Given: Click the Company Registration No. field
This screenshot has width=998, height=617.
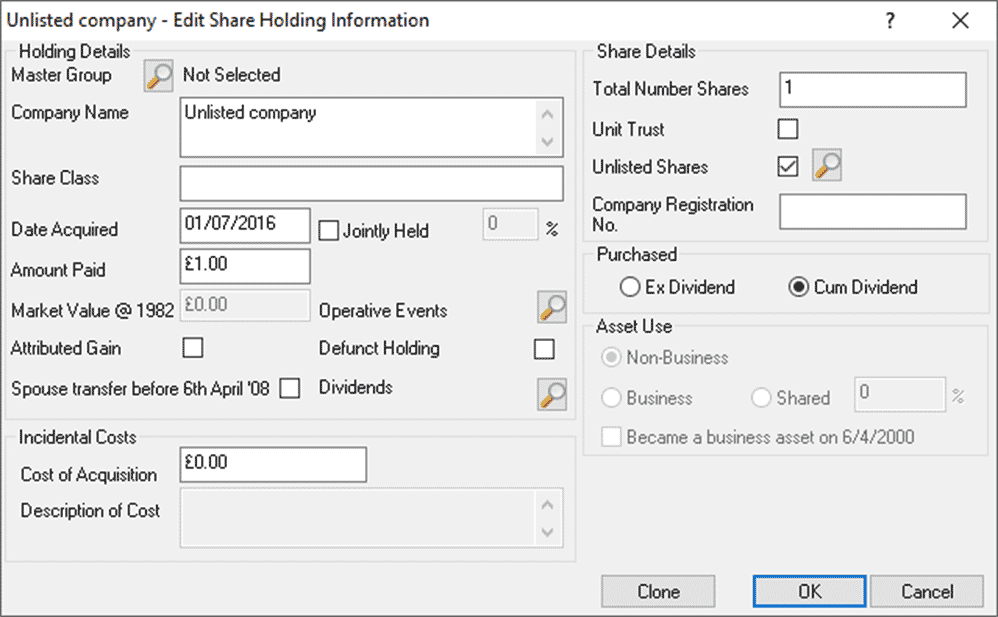Looking at the screenshot, I should pyautogui.click(x=871, y=211).
